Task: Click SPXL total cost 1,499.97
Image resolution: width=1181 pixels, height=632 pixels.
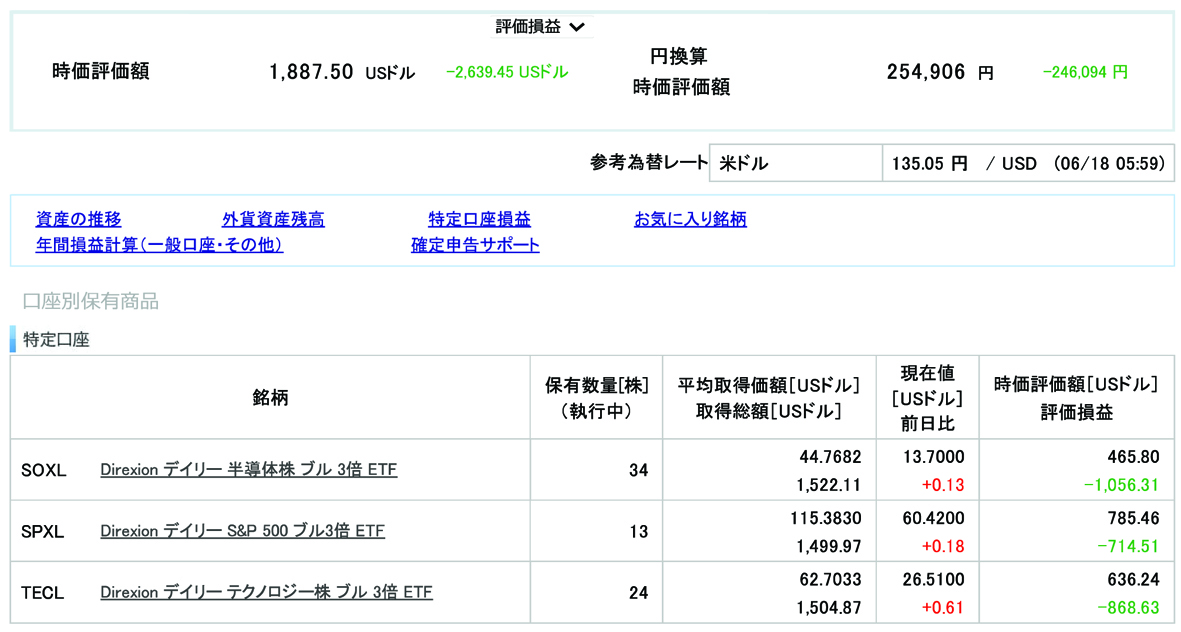Action: [x=829, y=546]
